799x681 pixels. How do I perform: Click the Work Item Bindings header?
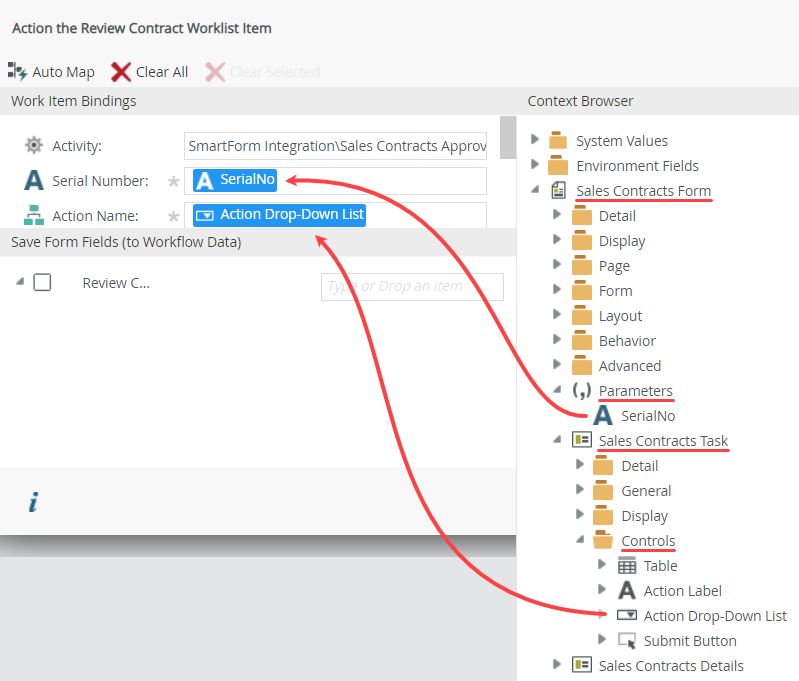click(258, 101)
